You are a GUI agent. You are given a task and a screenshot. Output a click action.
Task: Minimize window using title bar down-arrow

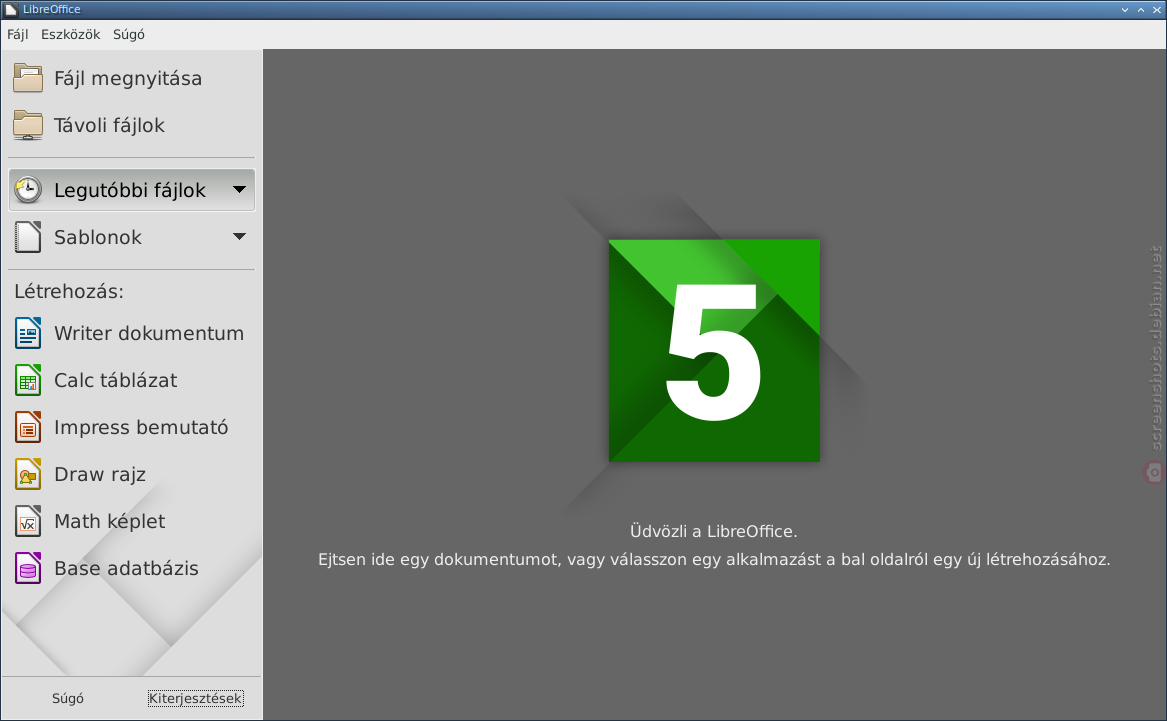[1125, 10]
